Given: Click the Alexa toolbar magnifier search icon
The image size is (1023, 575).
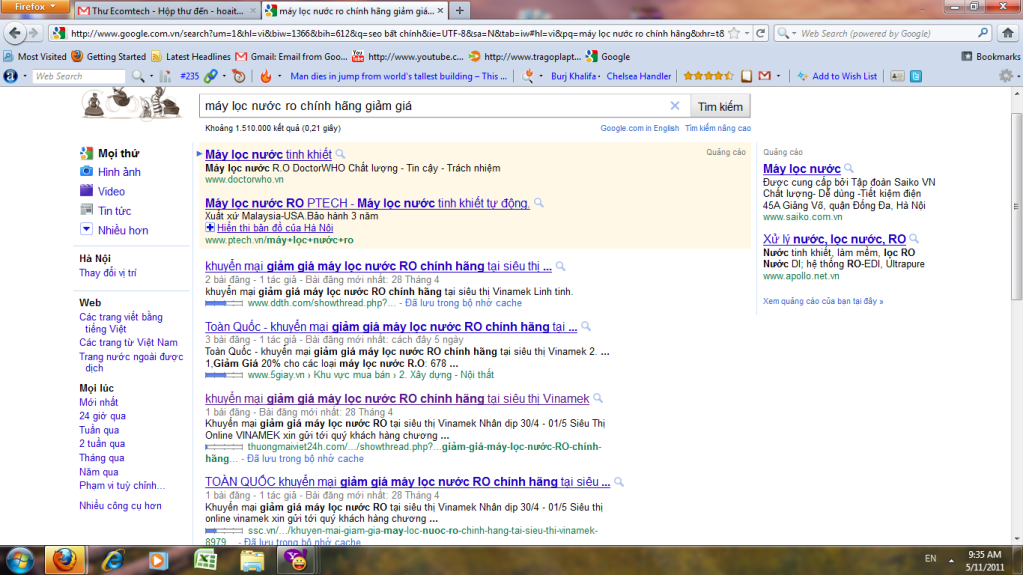Looking at the screenshot, I should (138, 76).
